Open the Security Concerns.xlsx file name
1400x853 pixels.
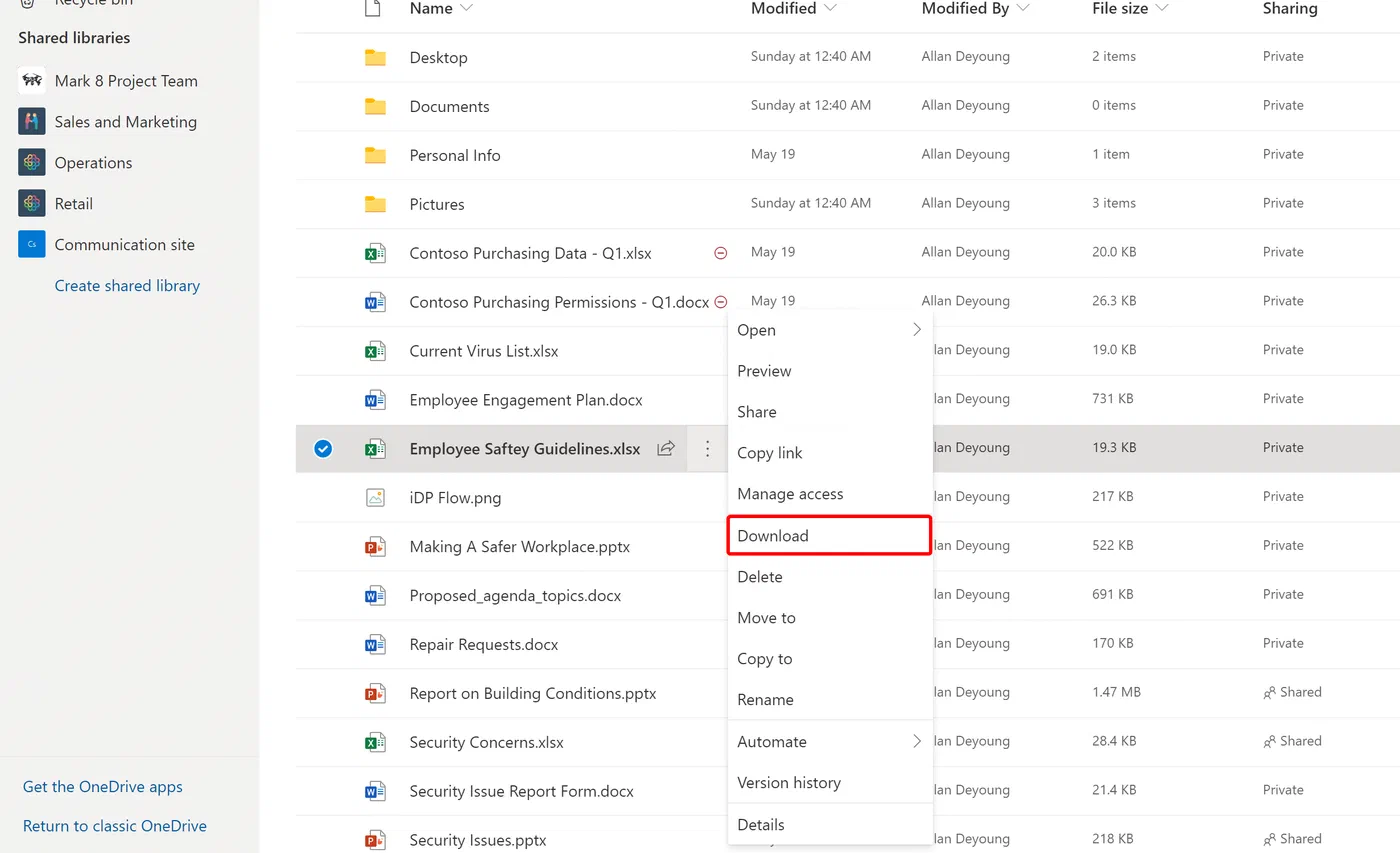tap(487, 742)
